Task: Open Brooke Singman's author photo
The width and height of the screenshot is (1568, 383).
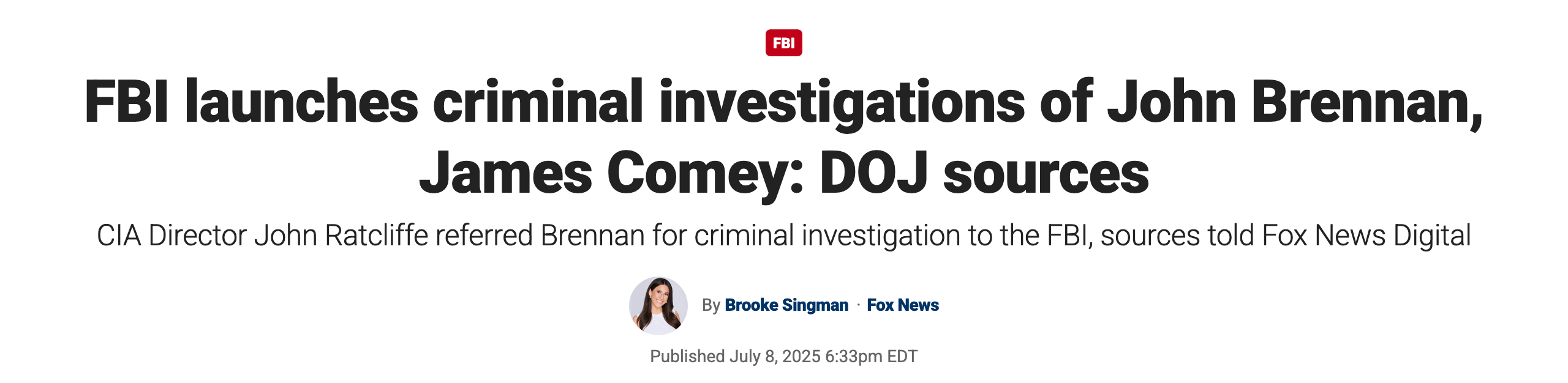Action: coord(658,305)
